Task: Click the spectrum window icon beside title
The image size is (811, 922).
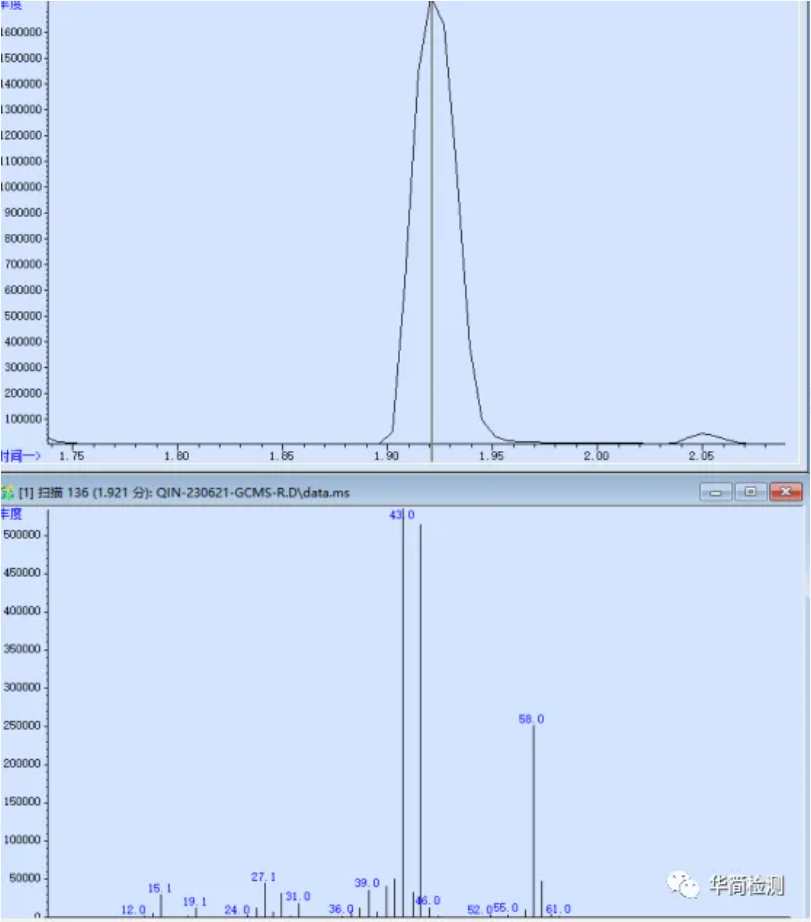Action: coord(7,492)
